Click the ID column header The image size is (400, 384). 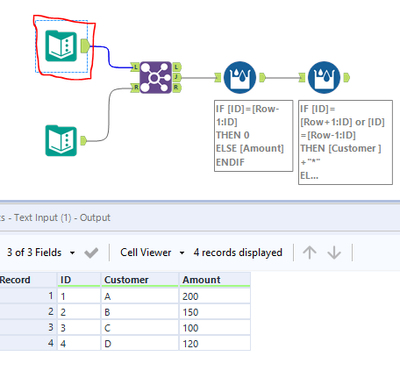pos(79,280)
